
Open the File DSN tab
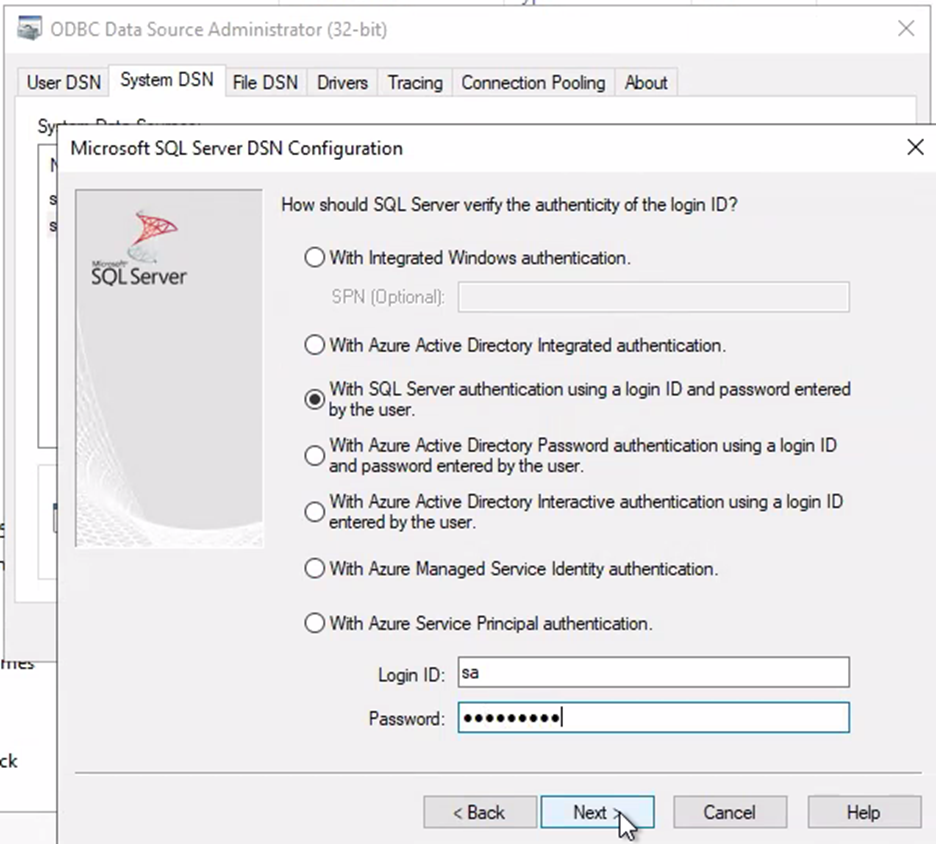pyautogui.click(x=265, y=83)
